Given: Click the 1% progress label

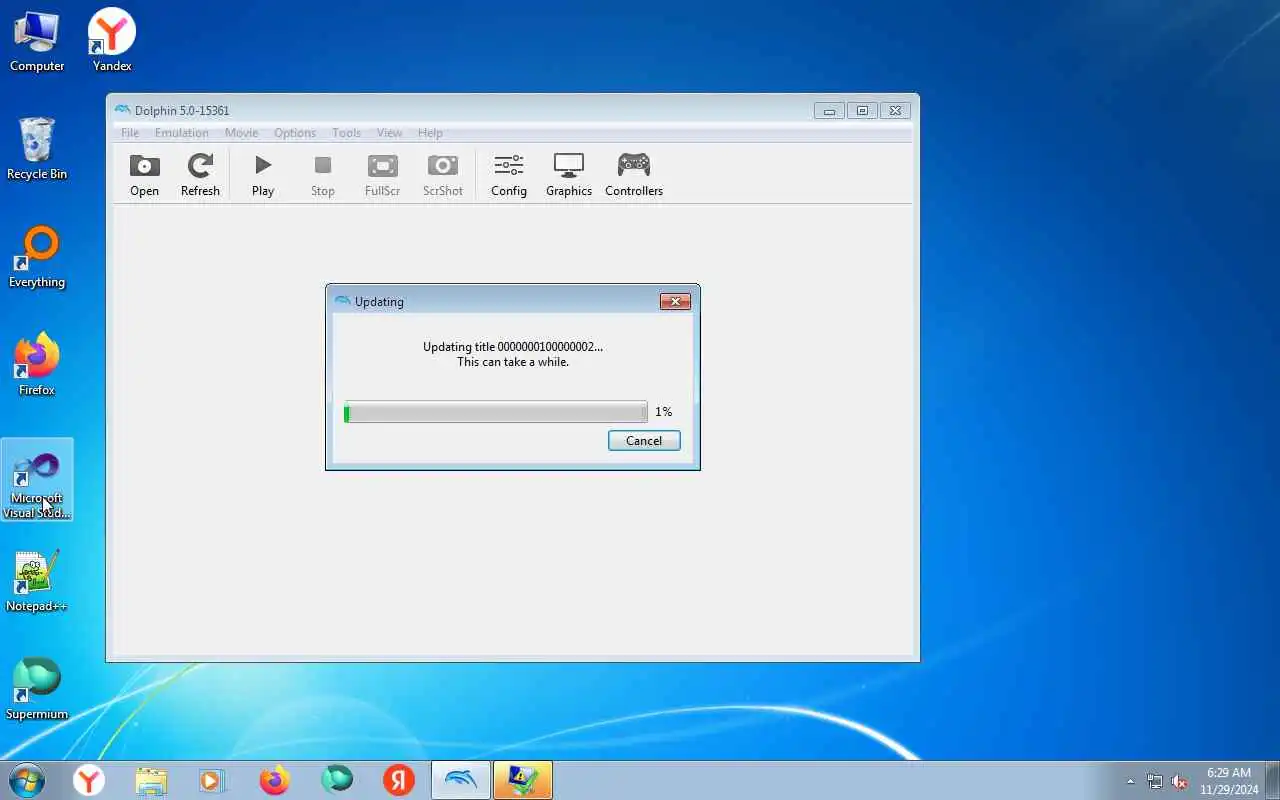Looking at the screenshot, I should point(663,412).
